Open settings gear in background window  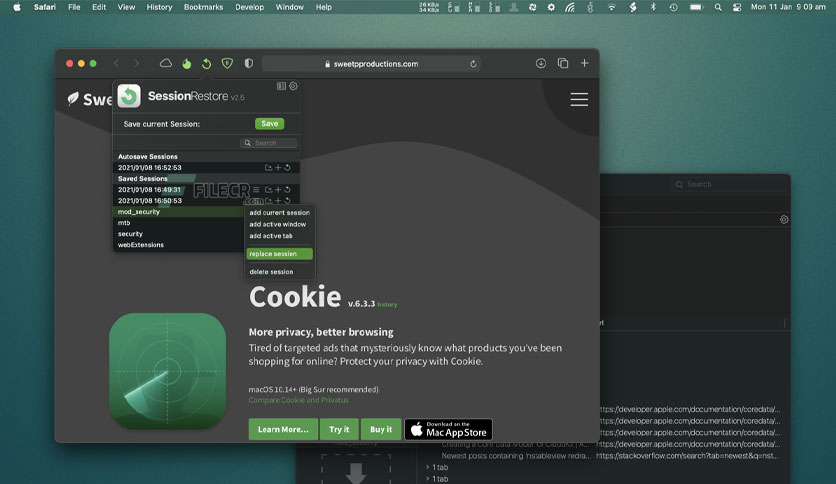coord(784,220)
